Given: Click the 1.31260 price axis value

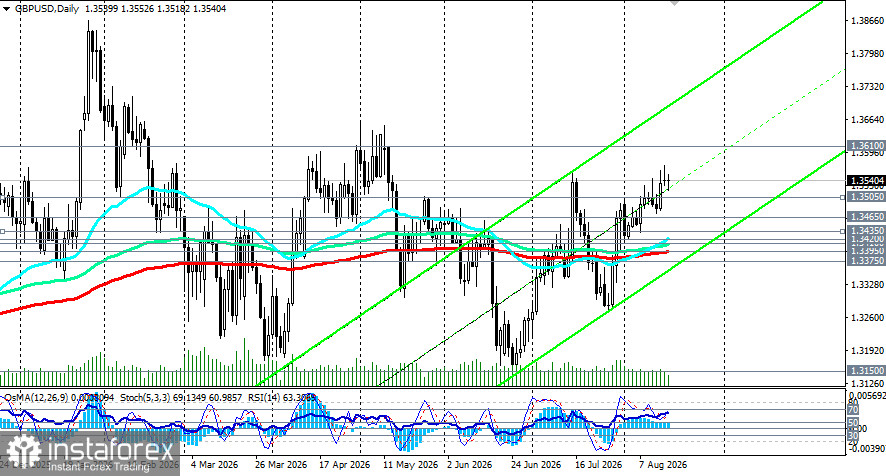Looking at the screenshot, I should click(x=867, y=383).
